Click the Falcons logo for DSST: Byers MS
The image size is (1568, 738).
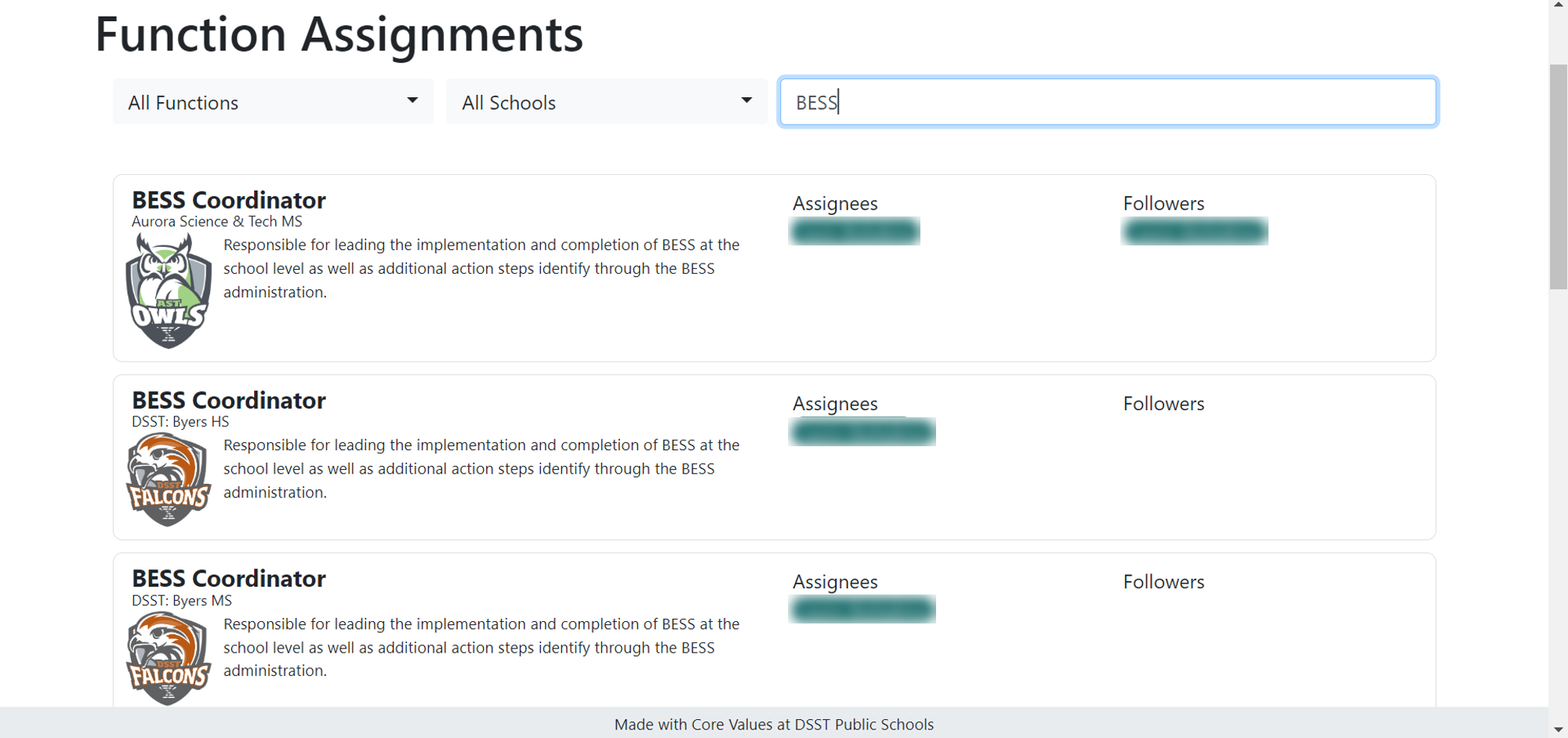point(169,659)
